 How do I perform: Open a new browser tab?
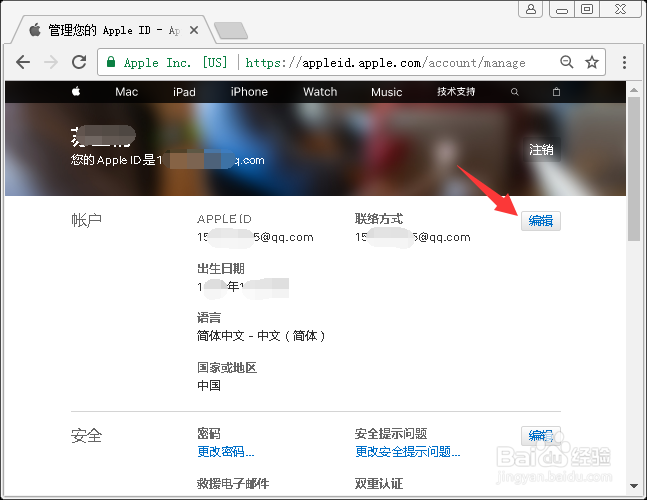pyautogui.click(x=231, y=31)
